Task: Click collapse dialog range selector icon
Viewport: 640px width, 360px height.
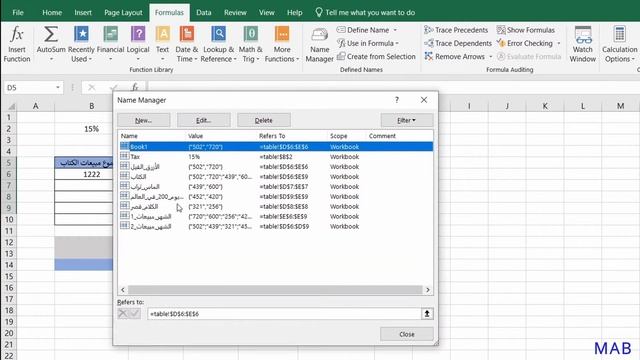Action: pyautogui.click(x=427, y=313)
